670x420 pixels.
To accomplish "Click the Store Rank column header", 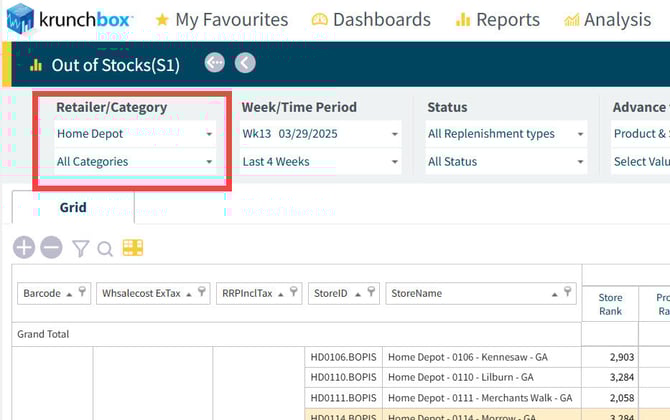I will click(610, 304).
